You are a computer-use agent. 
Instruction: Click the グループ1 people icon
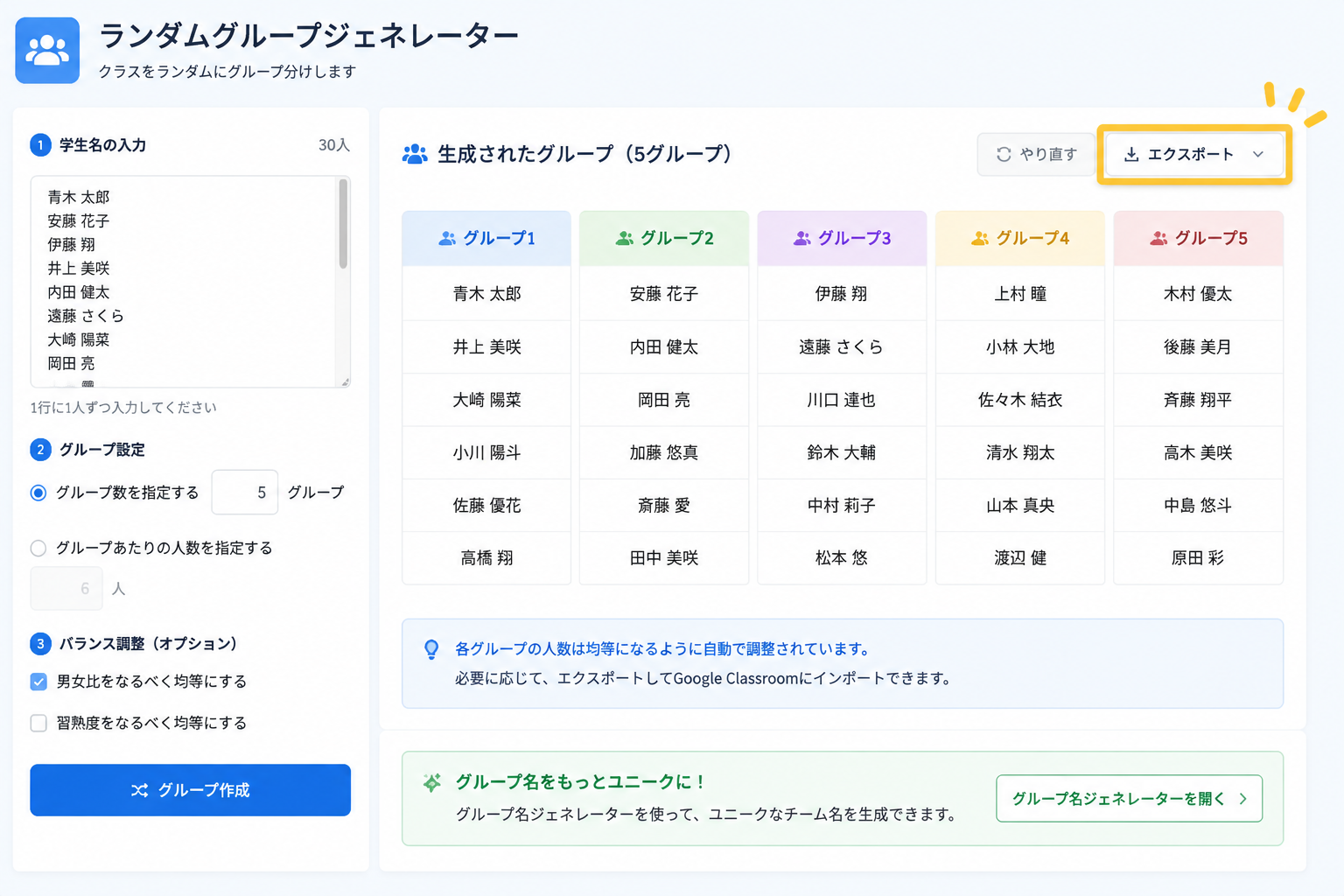pyautogui.click(x=447, y=238)
